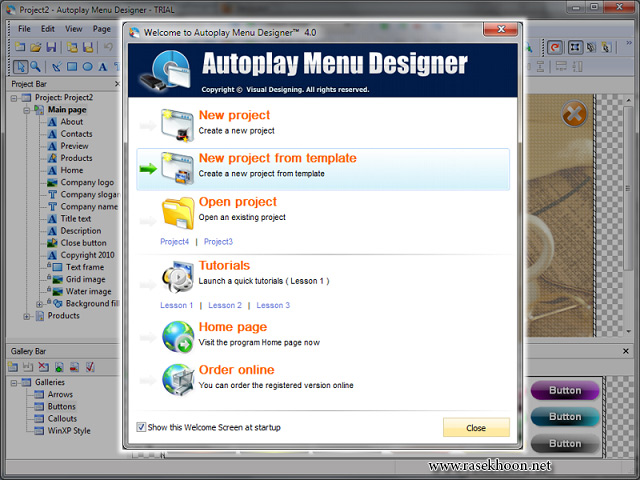
Task: Click the four-corner handles toolbar button
Action: click(x=575, y=47)
